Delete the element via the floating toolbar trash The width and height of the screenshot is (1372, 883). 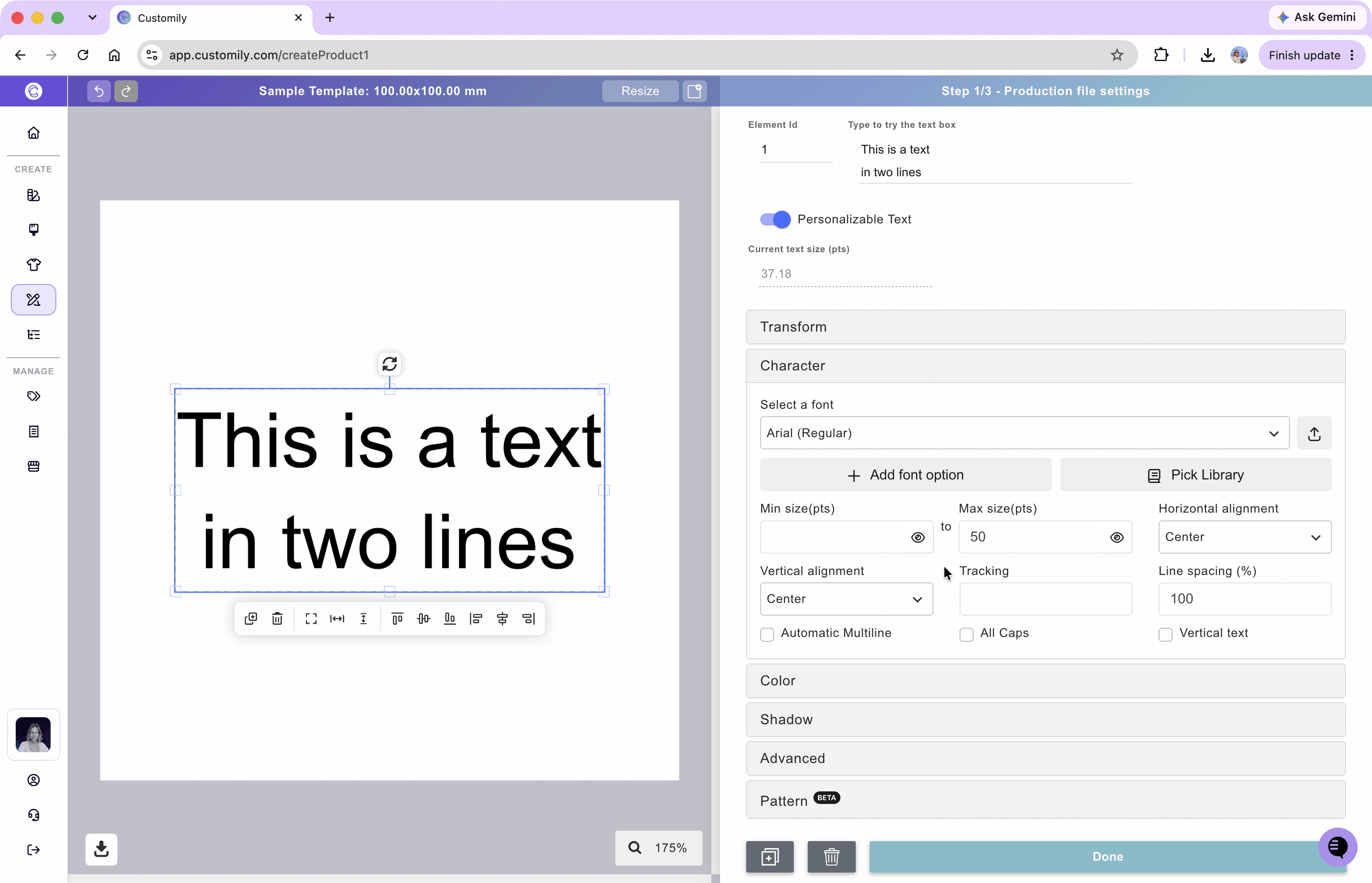click(x=277, y=619)
